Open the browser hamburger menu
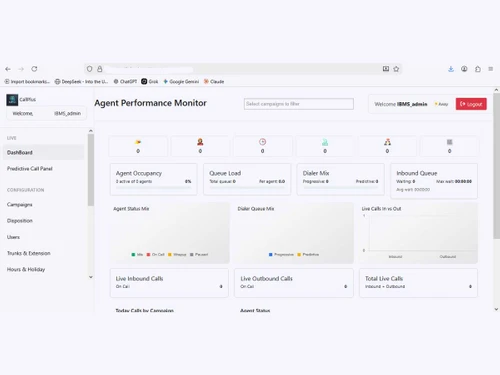The width and height of the screenshot is (500, 375). pyautogui.click(x=491, y=69)
